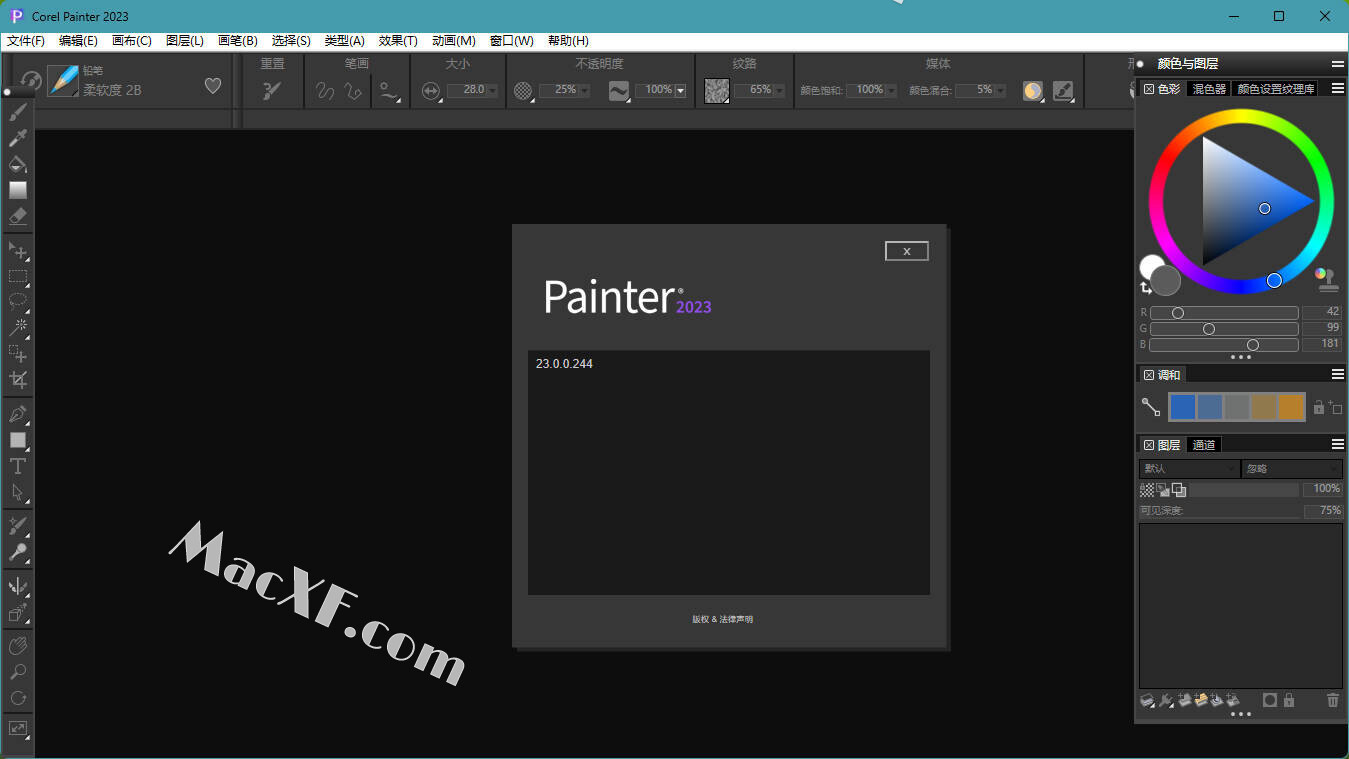Open the 帮助(H) menu
The height and width of the screenshot is (759, 1349).
(x=568, y=41)
